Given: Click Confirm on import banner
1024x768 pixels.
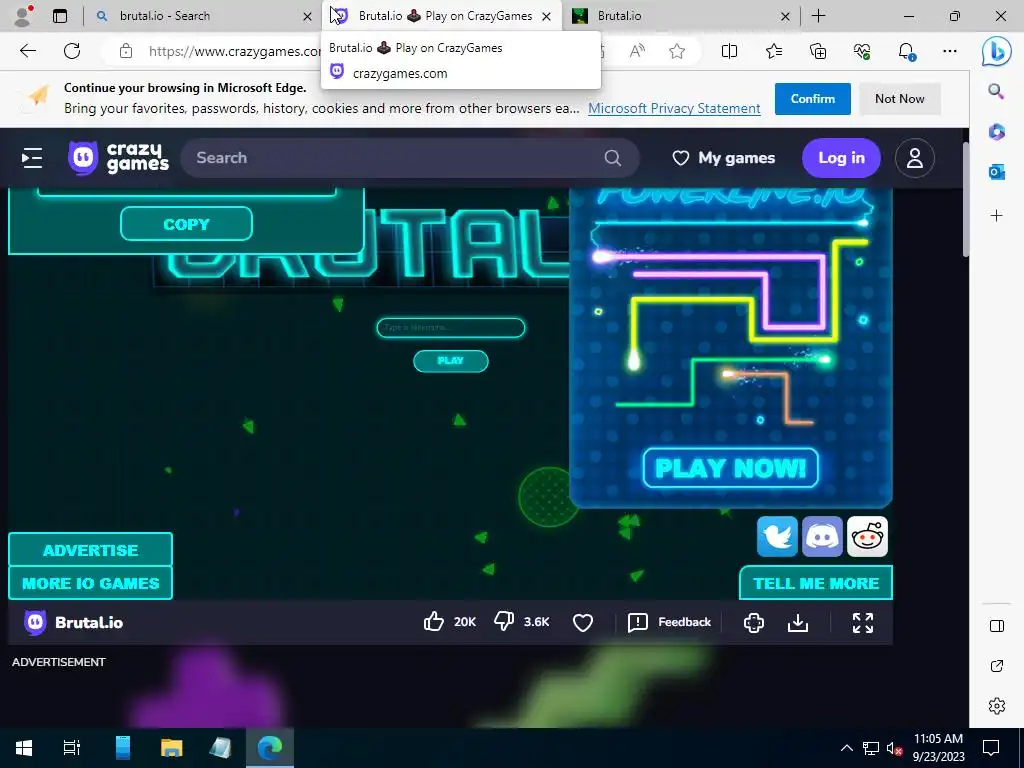Looking at the screenshot, I should coord(812,99).
